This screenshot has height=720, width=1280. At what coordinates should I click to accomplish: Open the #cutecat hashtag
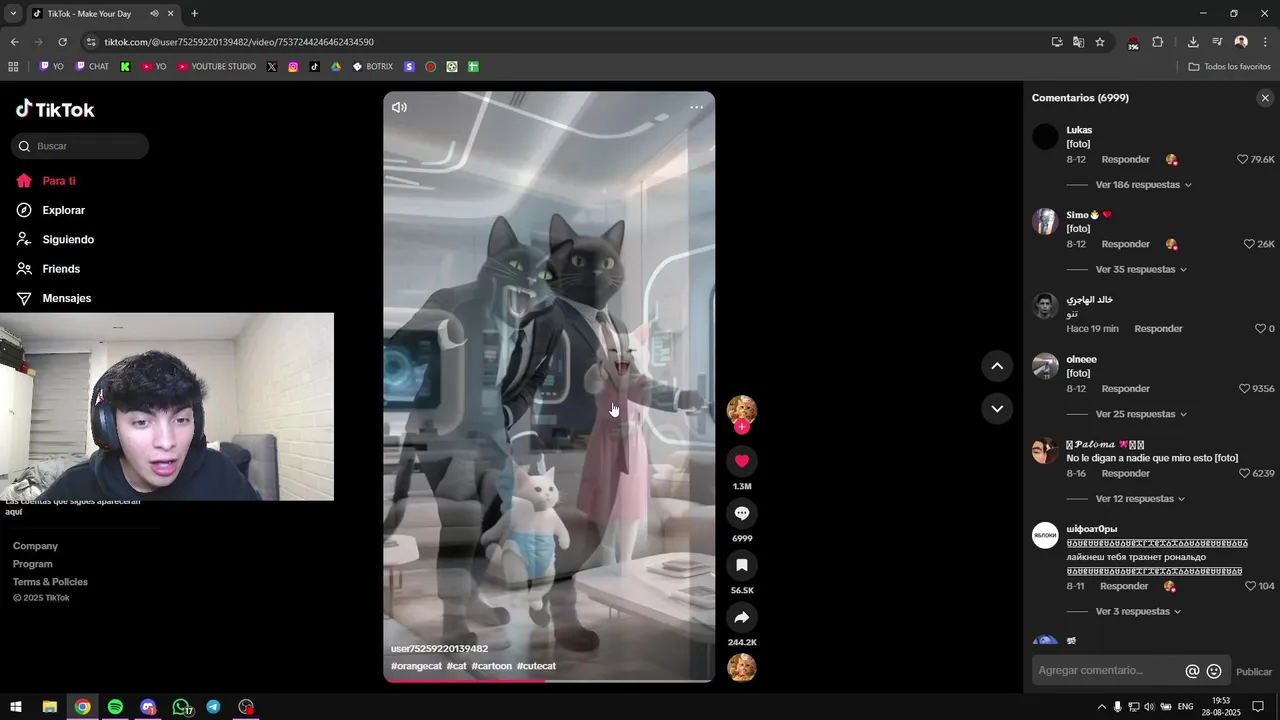536,666
